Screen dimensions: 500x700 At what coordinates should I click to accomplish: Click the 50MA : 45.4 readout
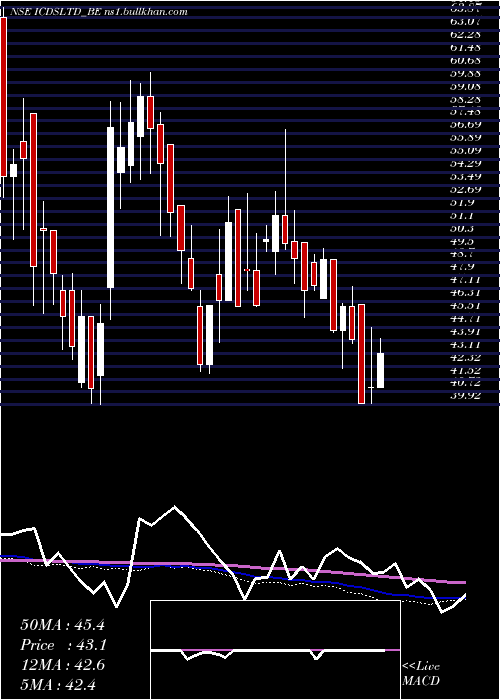[x=62, y=625]
